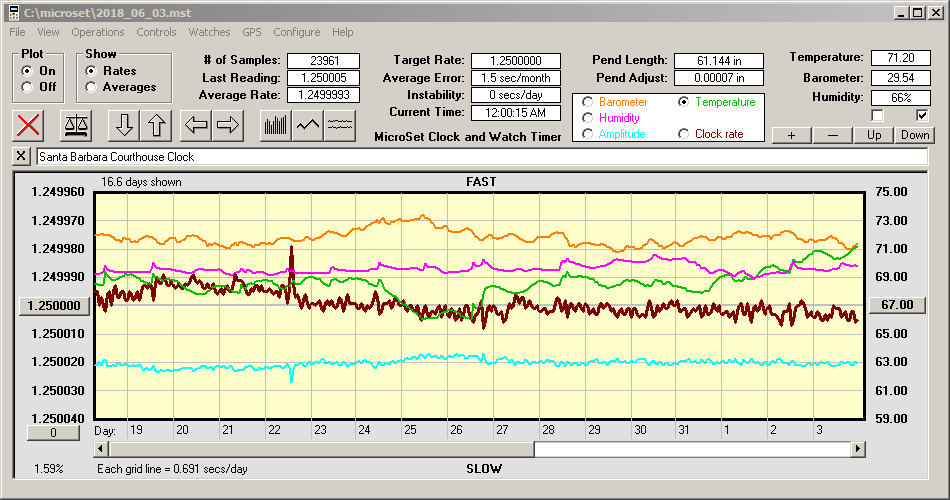The image size is (950, 500).
Task: Turn Plot Off radio button
Action: click(x=27, y=87)
